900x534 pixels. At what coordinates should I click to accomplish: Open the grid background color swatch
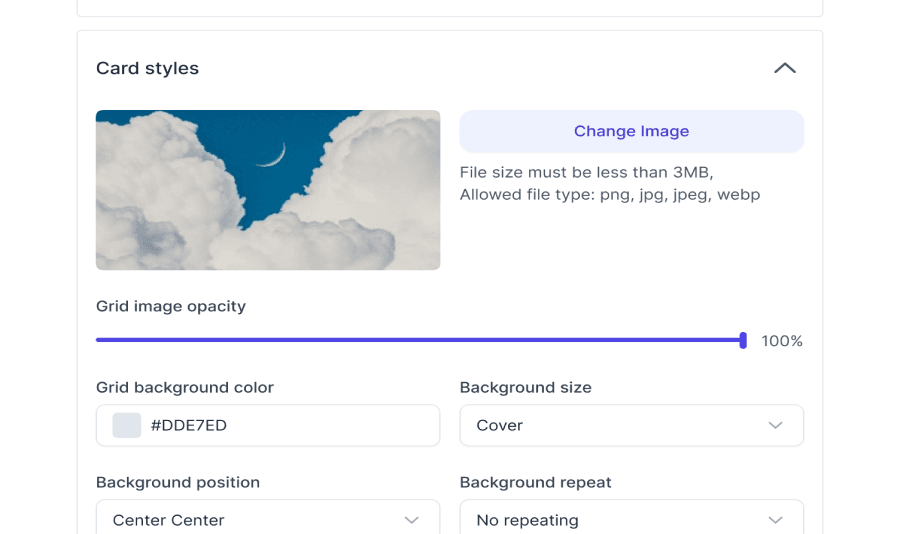(127, 425)
